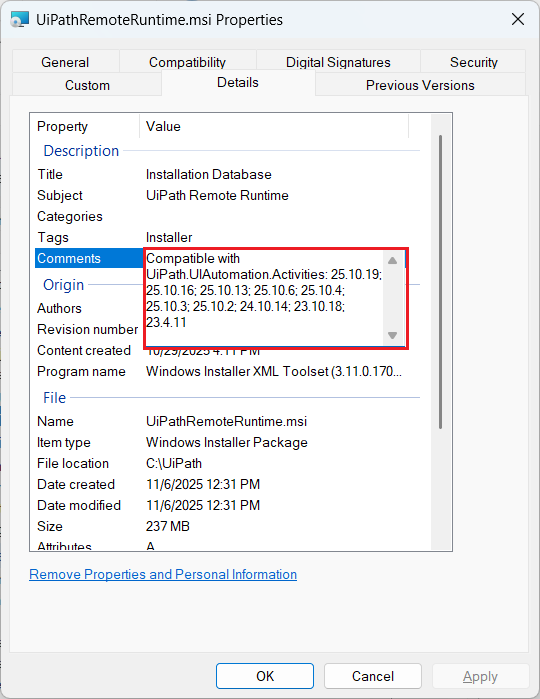The width and height of the screenshot is (540, 699).
Task: Click the '237 MB' size value
Action: point(168,526)
